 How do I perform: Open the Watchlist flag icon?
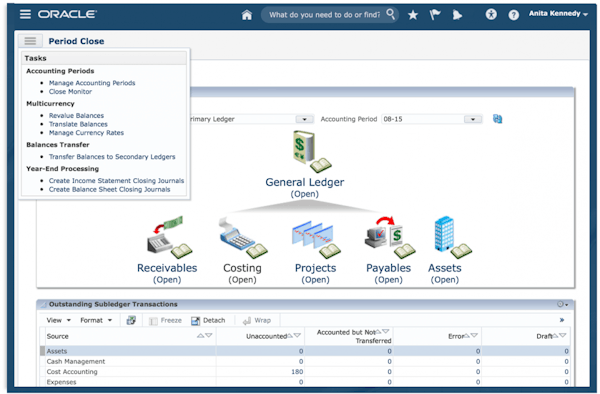point(435,15)
